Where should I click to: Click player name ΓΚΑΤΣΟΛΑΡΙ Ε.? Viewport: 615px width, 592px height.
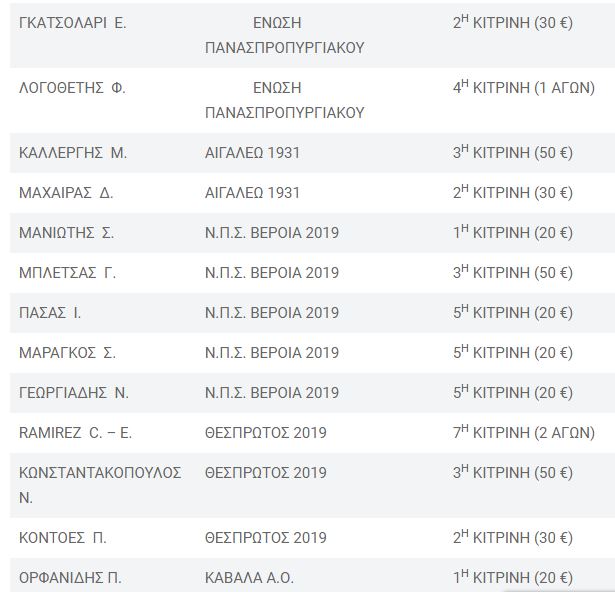(x=73, y=23)
